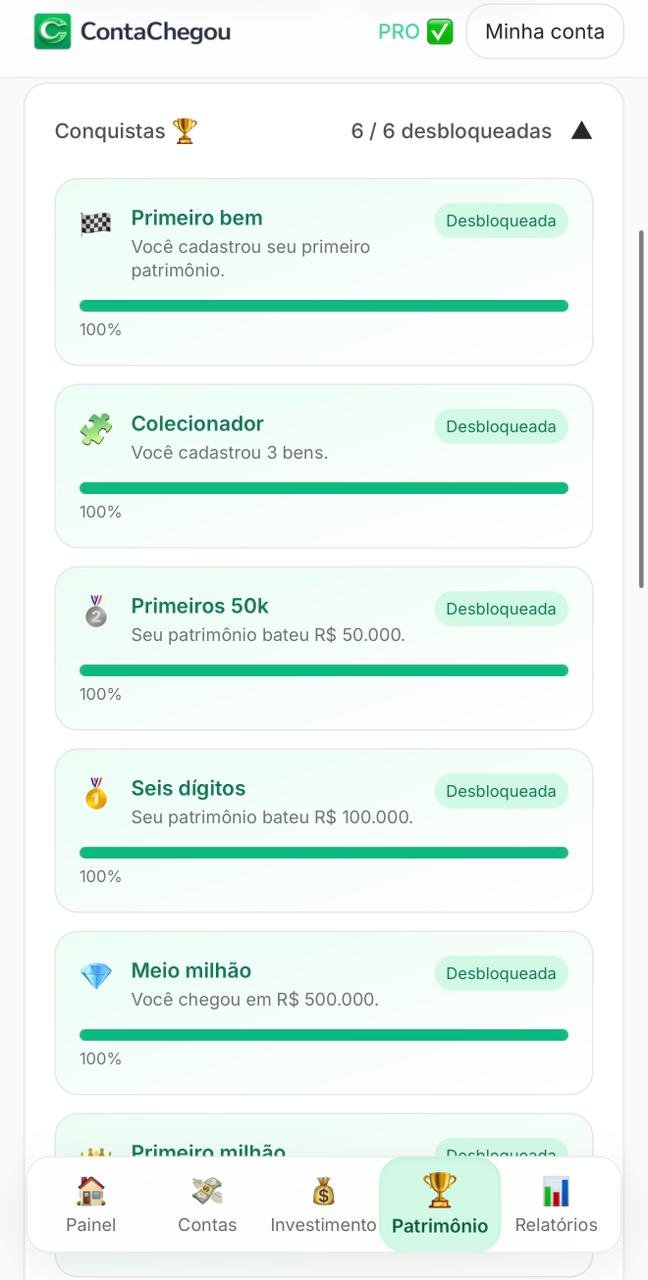Switch to the Patrimônio tab
Screen dimensions: 648x1280
[439, 1205]
